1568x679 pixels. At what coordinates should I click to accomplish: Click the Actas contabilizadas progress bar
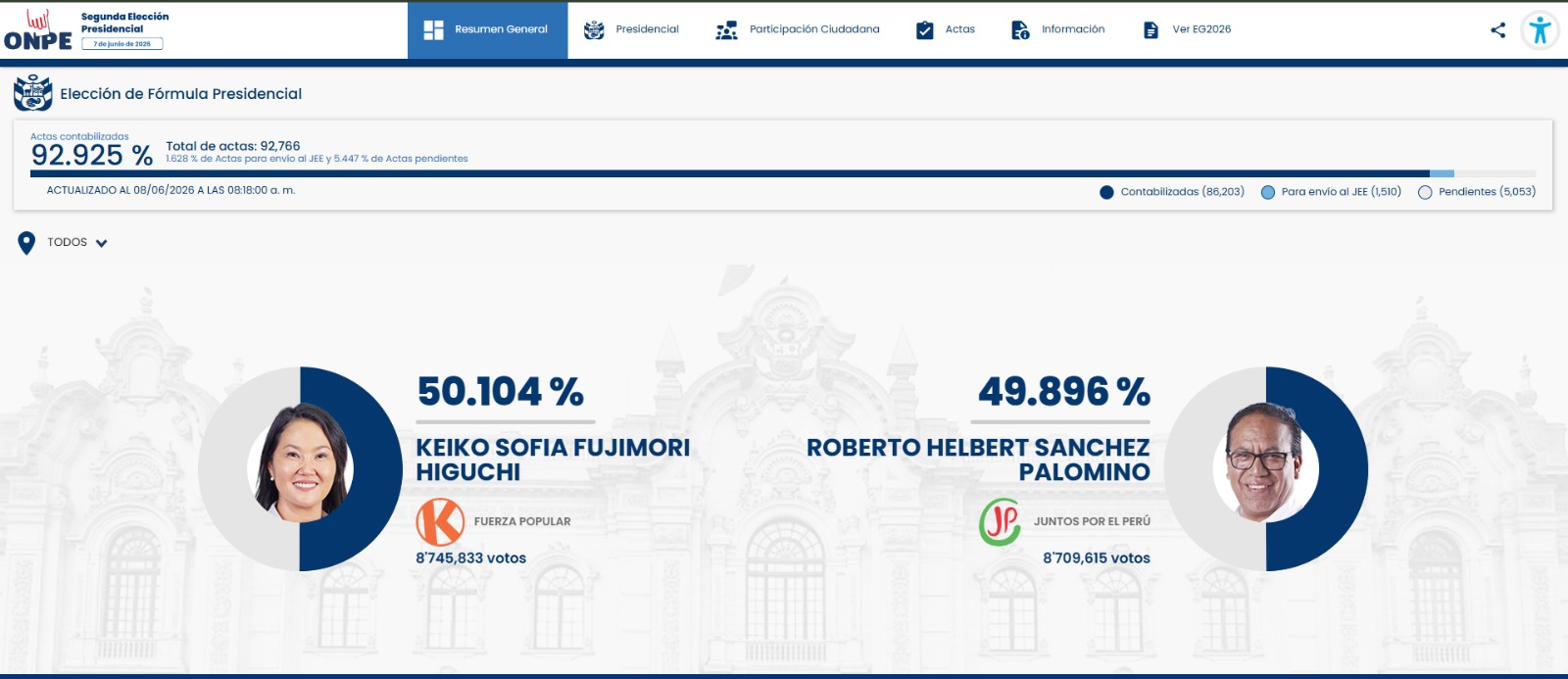click(x=783, y=174)
